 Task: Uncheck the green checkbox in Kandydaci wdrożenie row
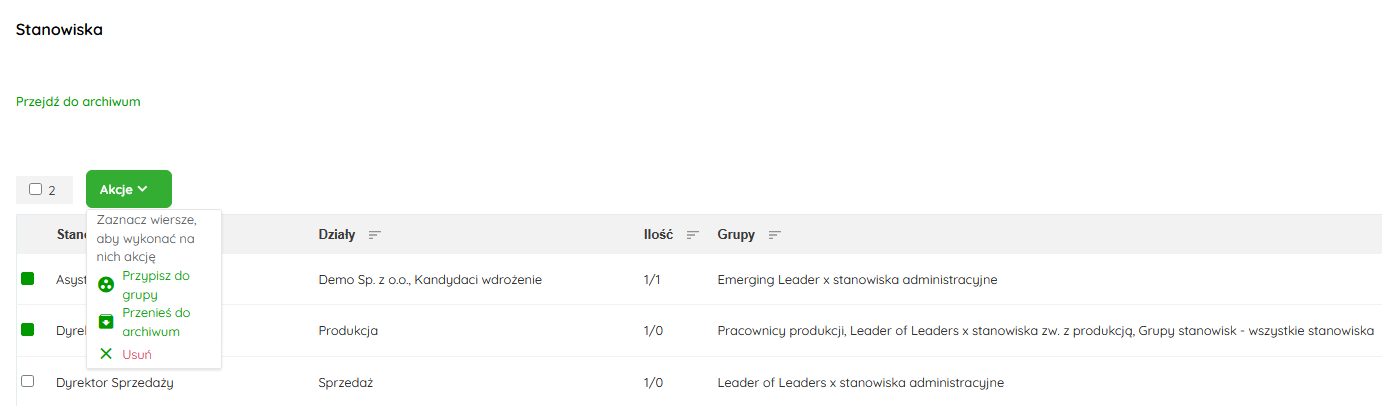point(27,279)
